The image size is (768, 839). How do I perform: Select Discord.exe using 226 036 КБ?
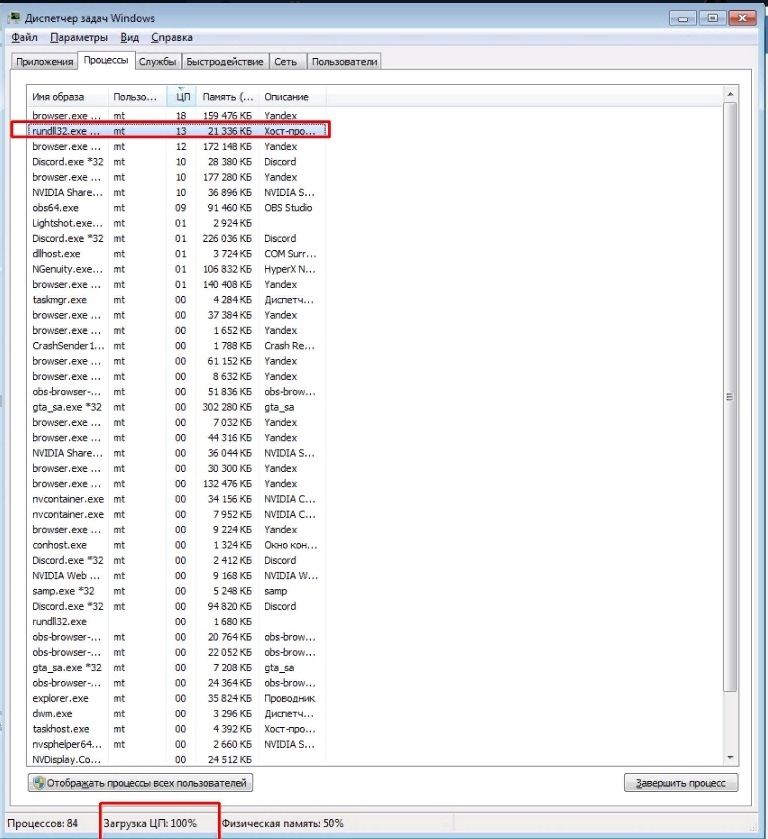point(177,239)
